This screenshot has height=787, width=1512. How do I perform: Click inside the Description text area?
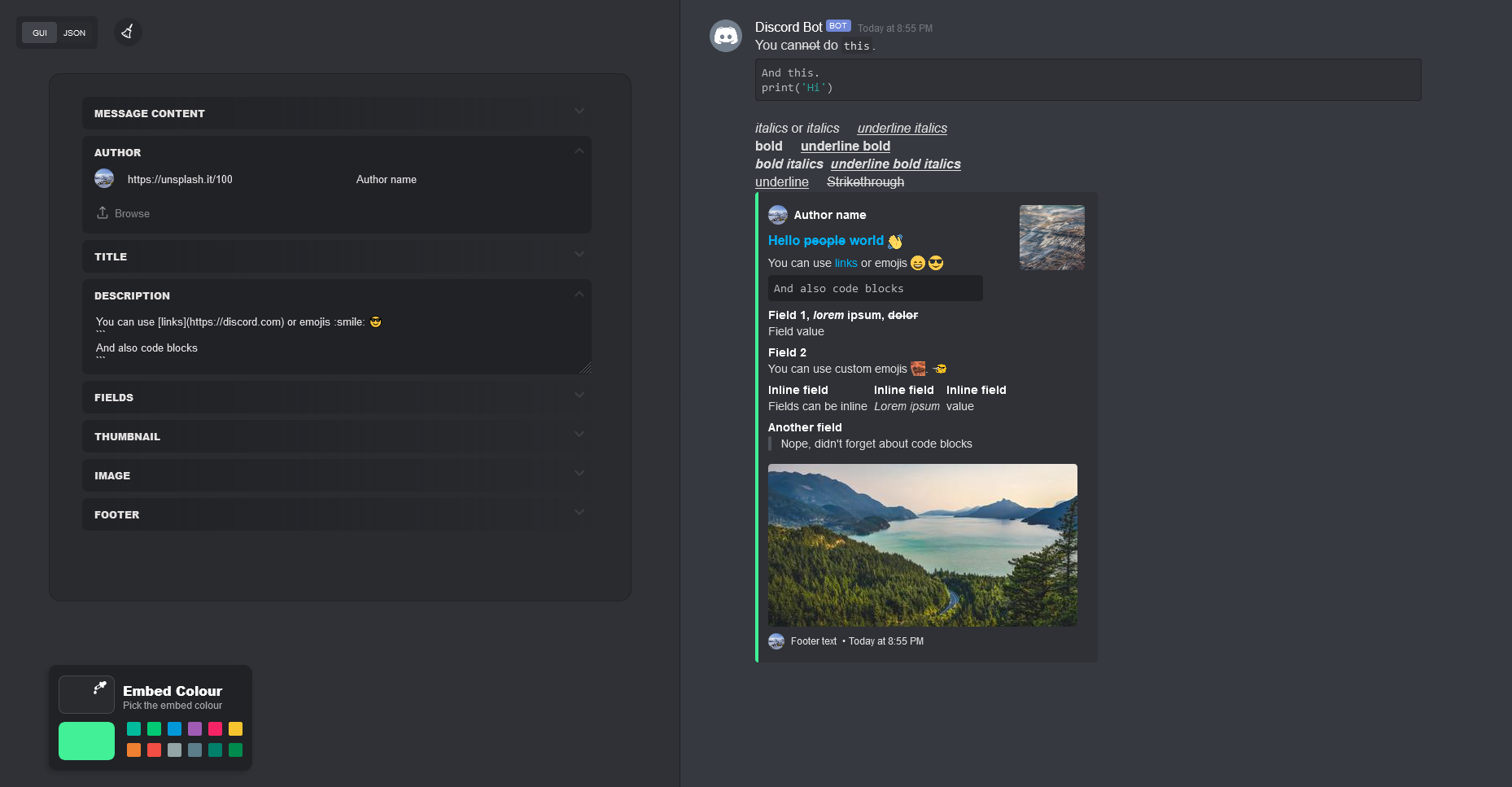click(x=337, y=340)
